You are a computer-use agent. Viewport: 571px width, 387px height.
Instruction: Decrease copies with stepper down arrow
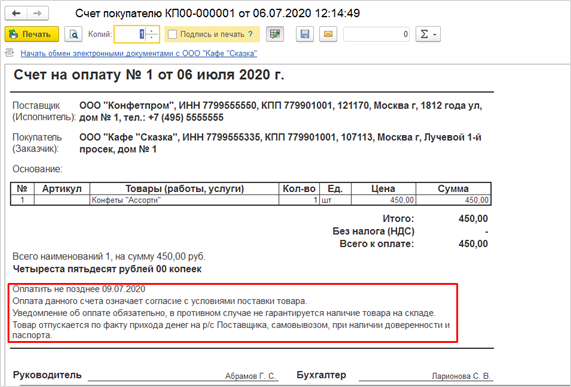tap(152, 38)
